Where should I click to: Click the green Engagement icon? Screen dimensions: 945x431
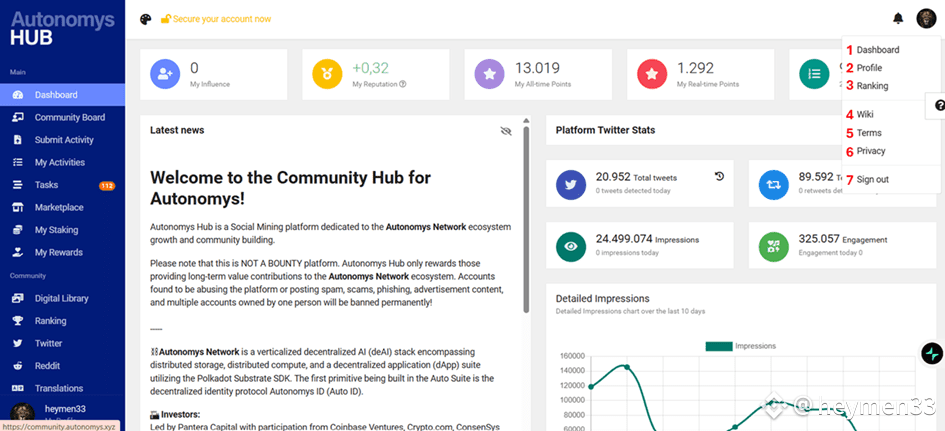[773, 247]
